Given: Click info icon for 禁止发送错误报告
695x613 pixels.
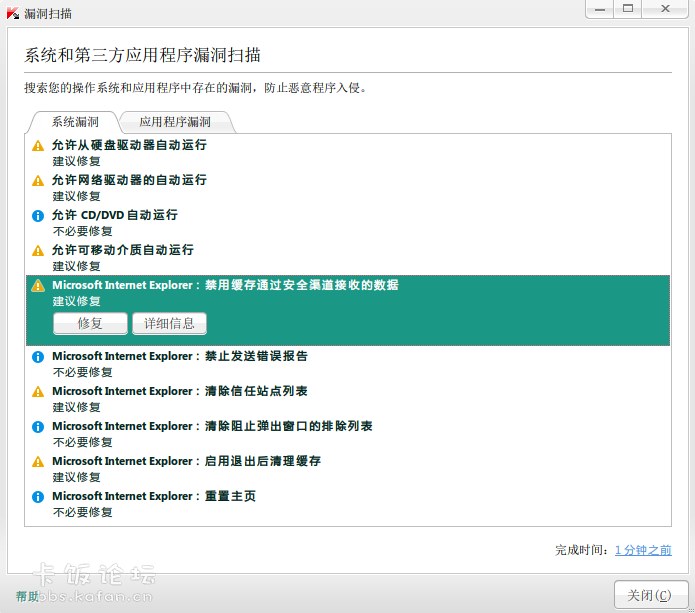Looking at the screenshot, I should tap(38, 356).
